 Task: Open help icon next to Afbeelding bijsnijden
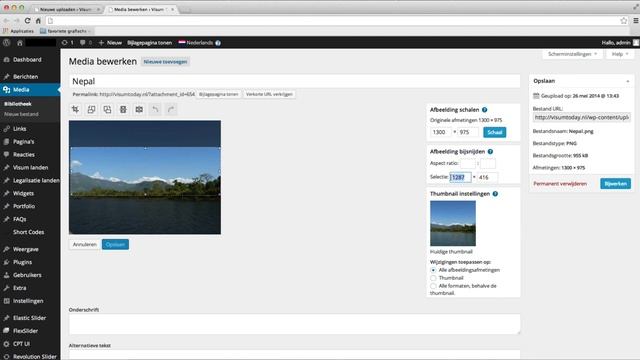point(490,151)
